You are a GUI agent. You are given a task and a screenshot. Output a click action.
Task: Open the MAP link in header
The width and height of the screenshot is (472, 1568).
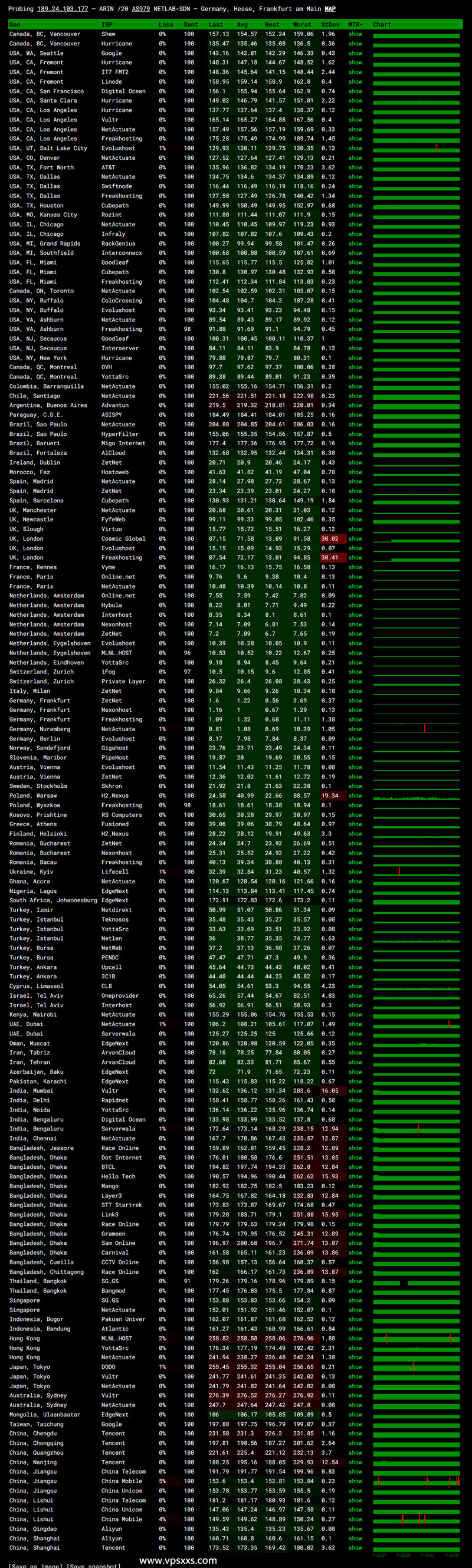coord(330,9)
